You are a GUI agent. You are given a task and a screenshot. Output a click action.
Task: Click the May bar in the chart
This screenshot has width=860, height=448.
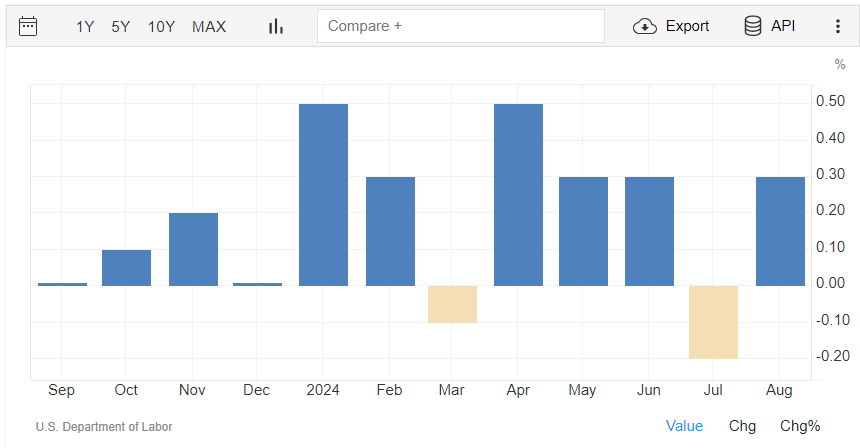click(583, 231)
